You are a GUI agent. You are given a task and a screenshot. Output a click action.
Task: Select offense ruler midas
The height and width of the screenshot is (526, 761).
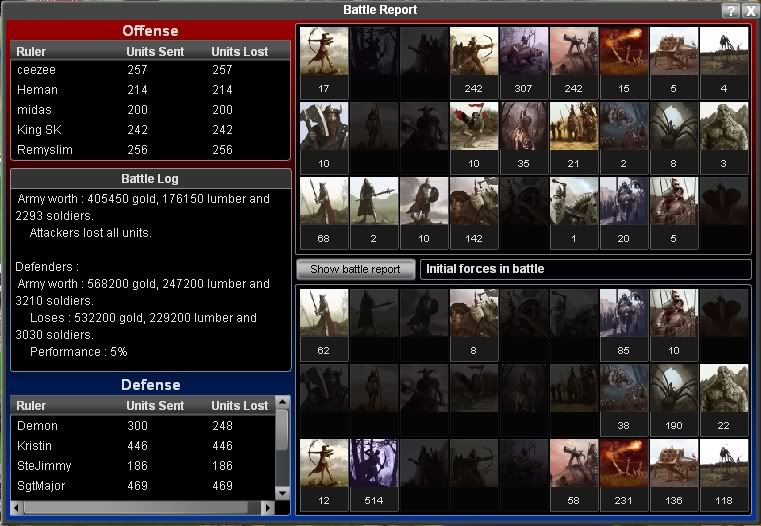click(150, 110)
